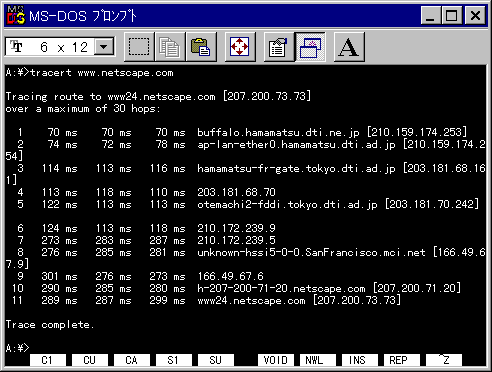Click the C1 function key label

click(x=48, y=360)
